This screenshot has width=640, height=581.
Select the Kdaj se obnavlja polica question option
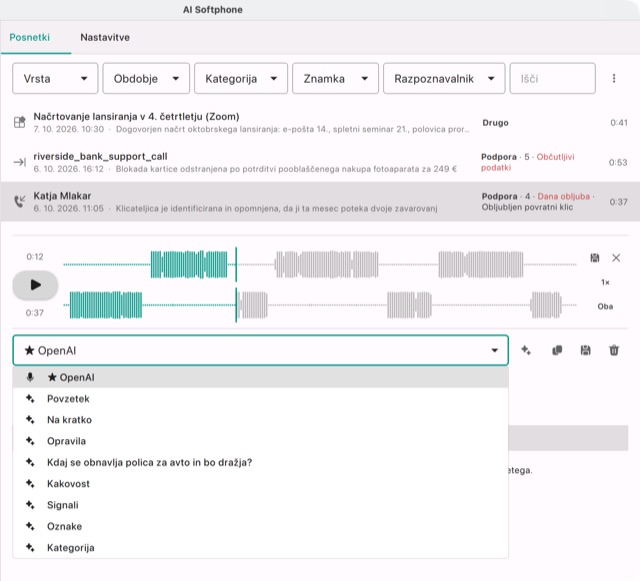[260, 462]
